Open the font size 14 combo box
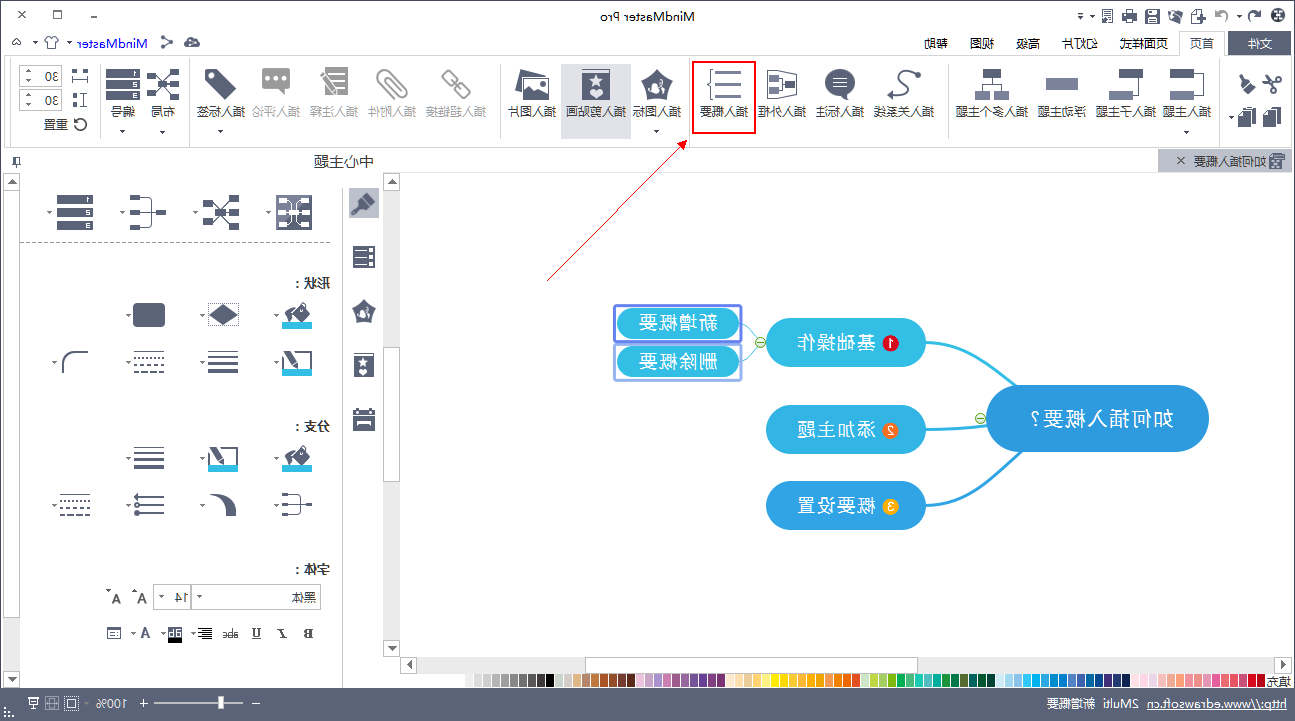Screen dimensions: 1295x721 (x=171, y=597)
